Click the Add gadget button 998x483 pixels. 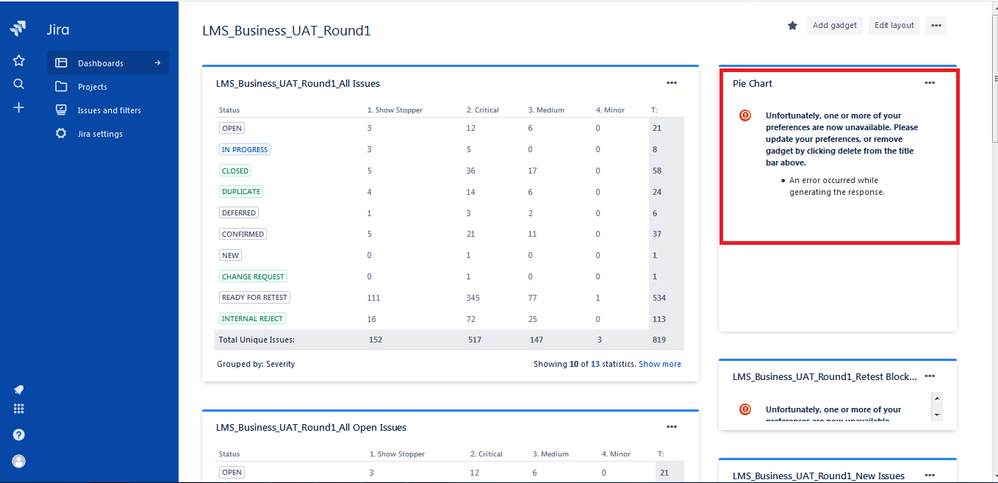pos(835,25)
